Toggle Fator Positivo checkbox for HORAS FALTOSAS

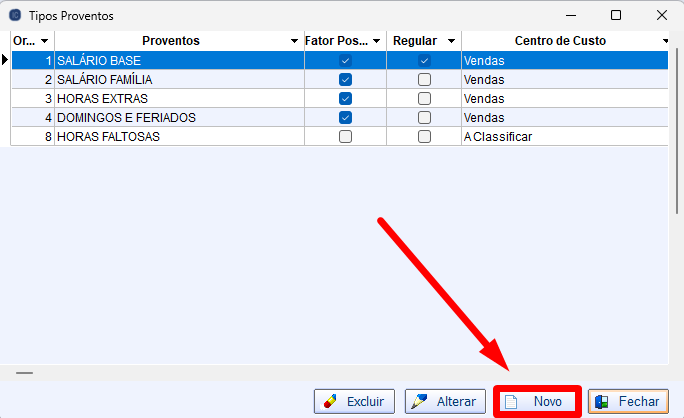point(345,137)
